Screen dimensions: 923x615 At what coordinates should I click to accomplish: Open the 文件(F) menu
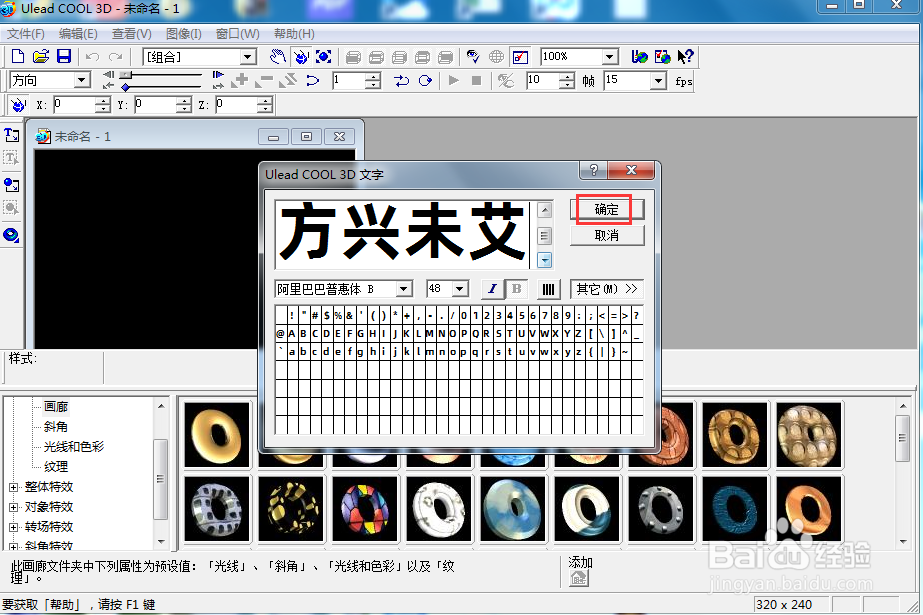click(x=25, y=34)
